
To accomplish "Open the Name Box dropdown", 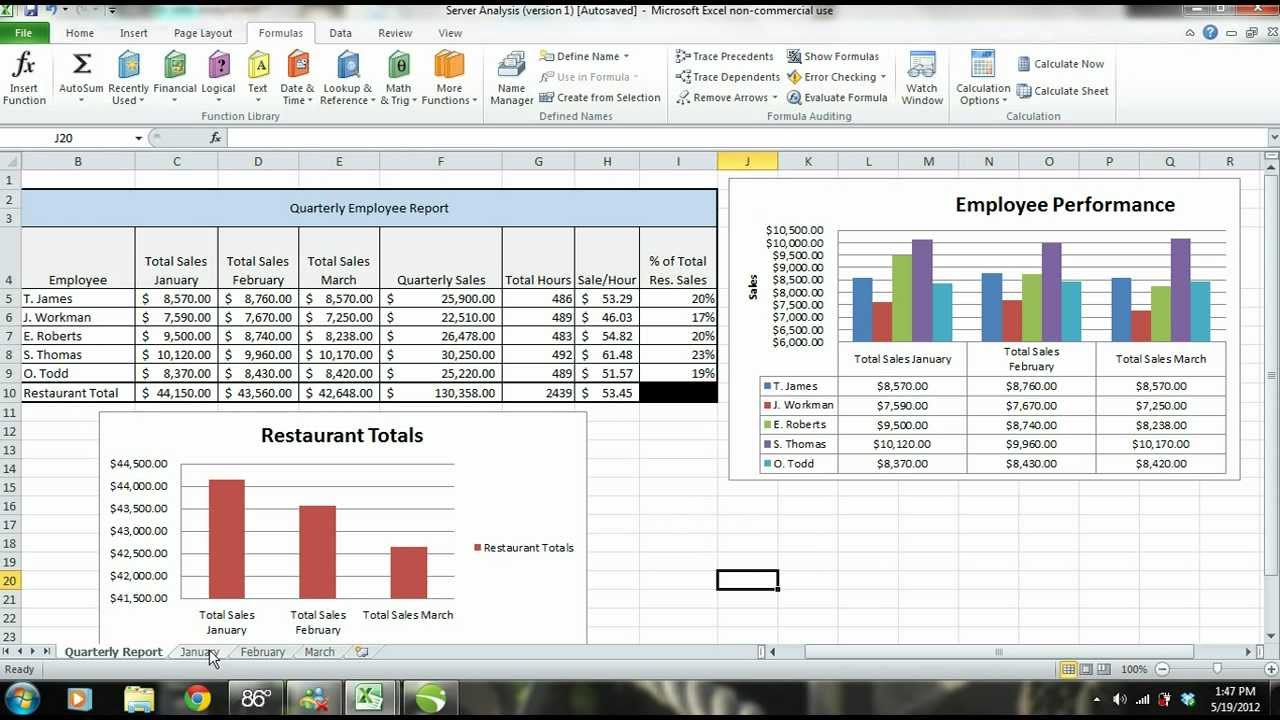I will click(138, 138).
